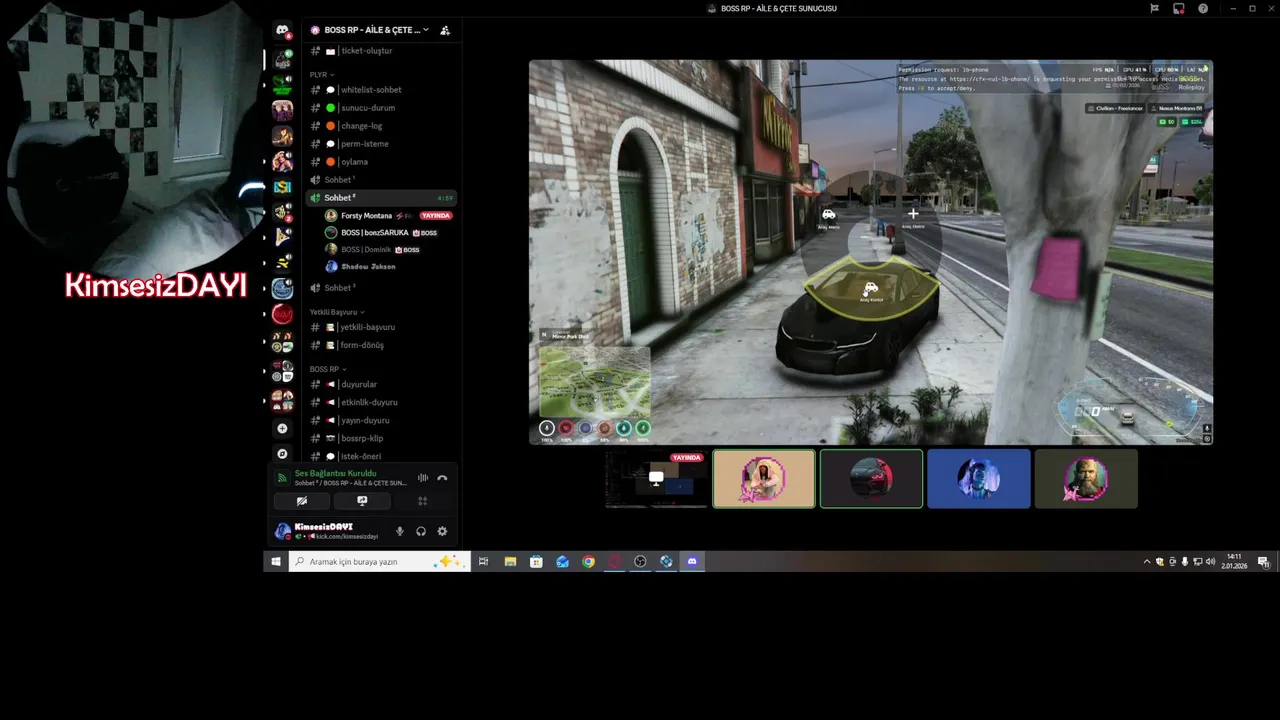Select the pink-haired avatar participant tile
This screenshot has width=1280, height=720.
click(764, 479)
